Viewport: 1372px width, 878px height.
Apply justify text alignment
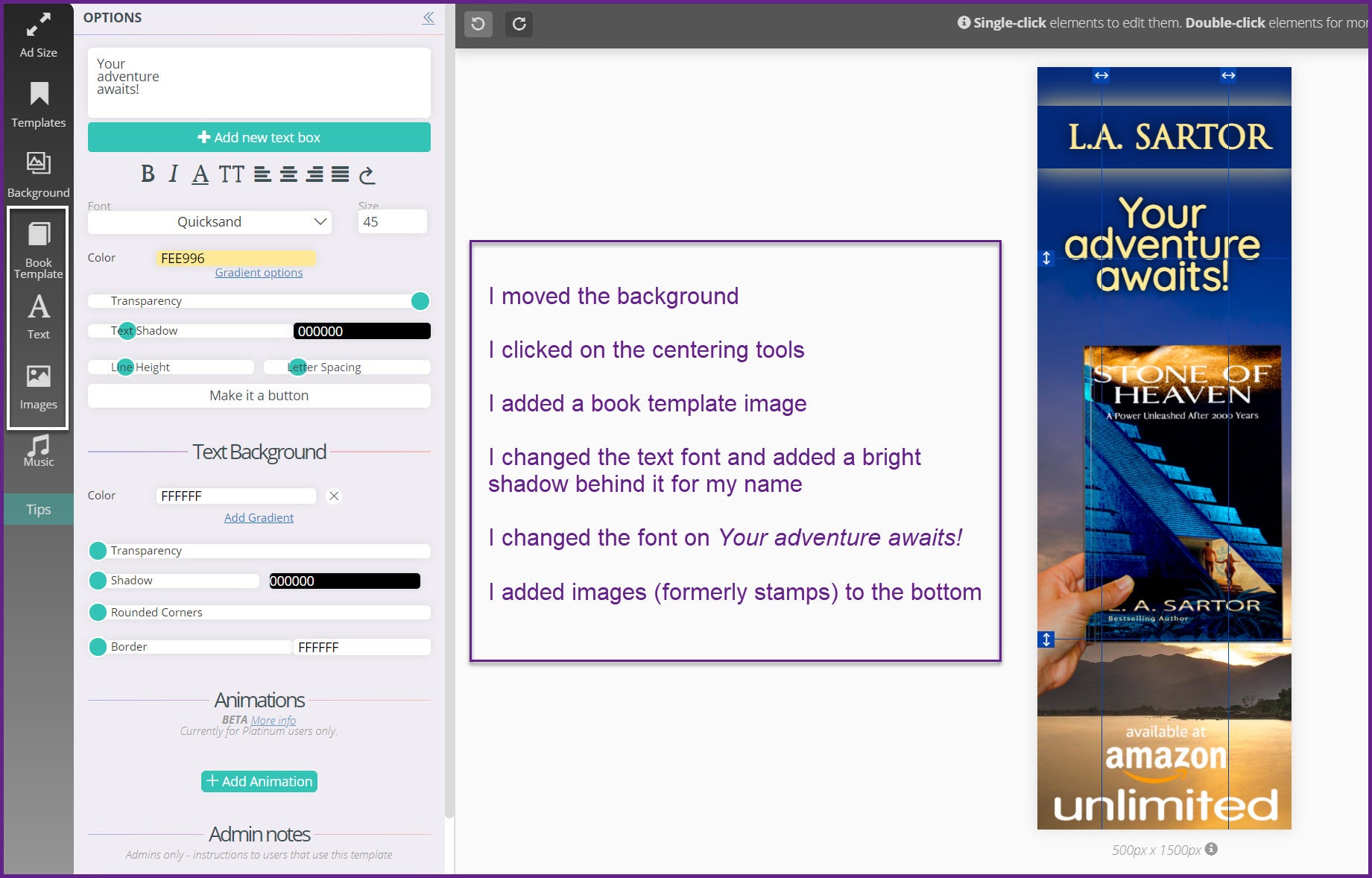[x=340, y=174]
